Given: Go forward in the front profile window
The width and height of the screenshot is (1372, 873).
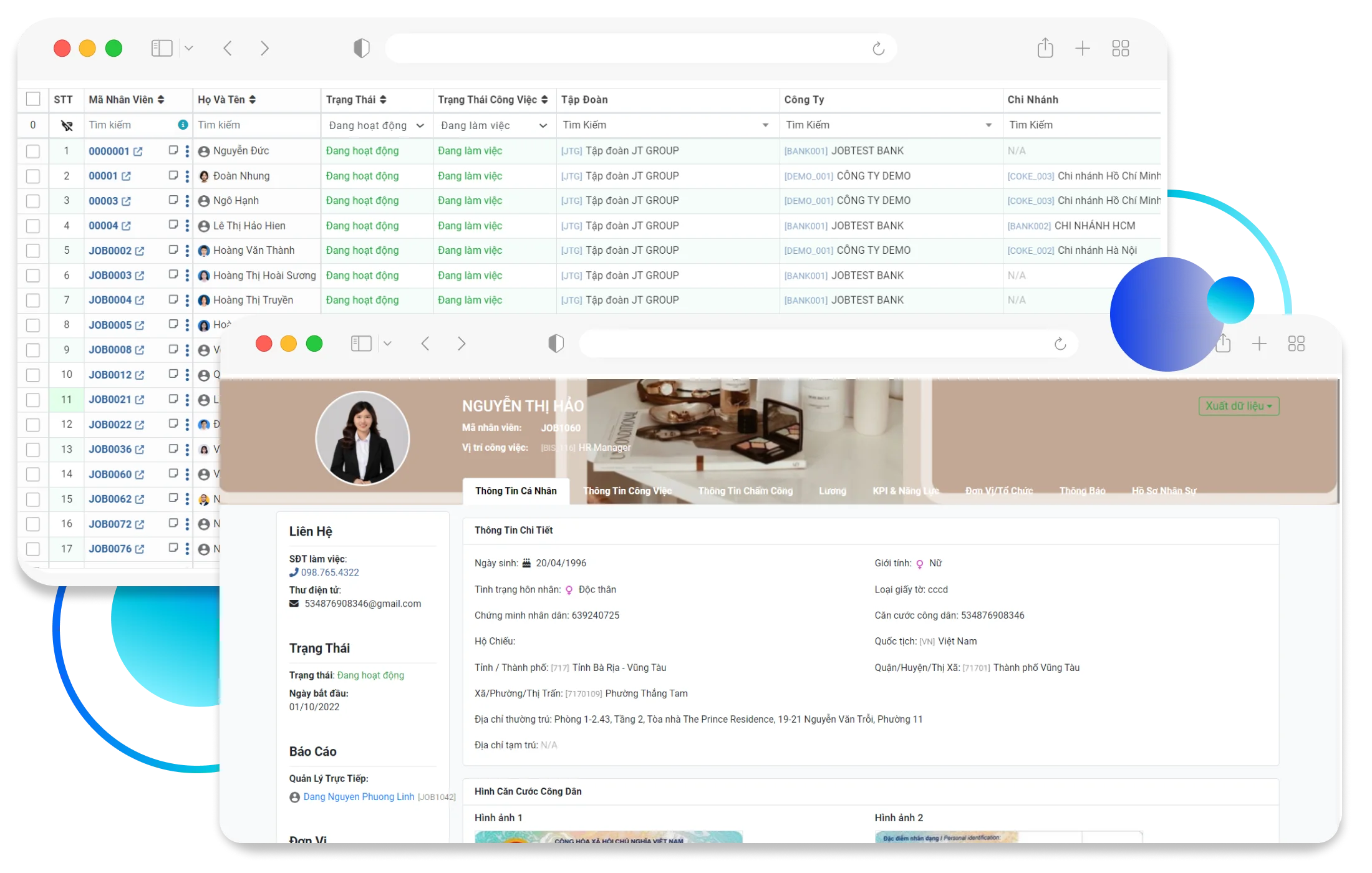Looking at the screenshot, I should point(461,344).
